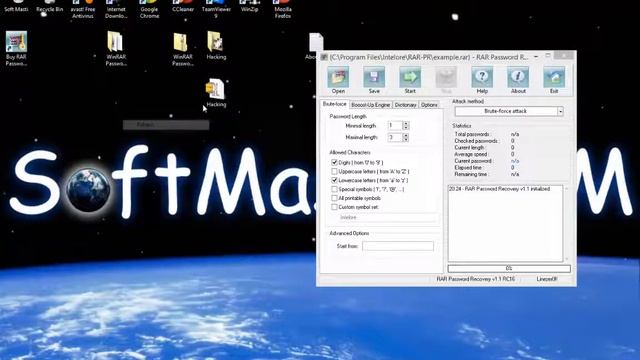Click the custom symbol set text field
The image size is (640, 360).
pos(388,218)
